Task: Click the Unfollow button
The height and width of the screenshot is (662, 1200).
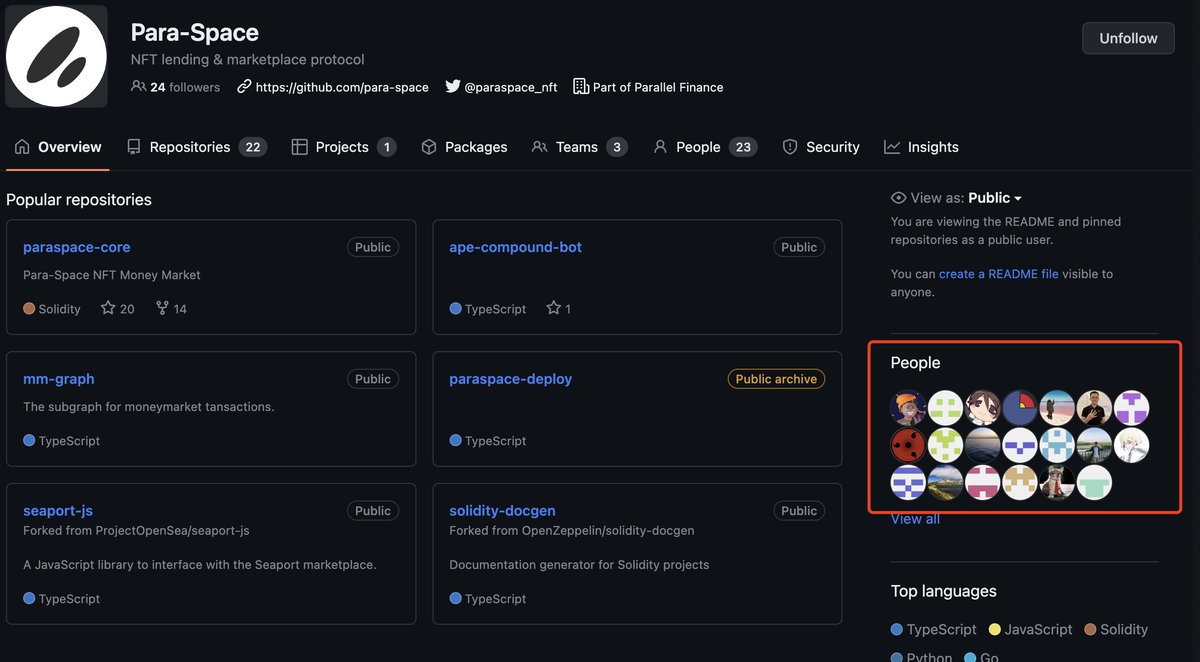Action: [x=1128, y=38]
